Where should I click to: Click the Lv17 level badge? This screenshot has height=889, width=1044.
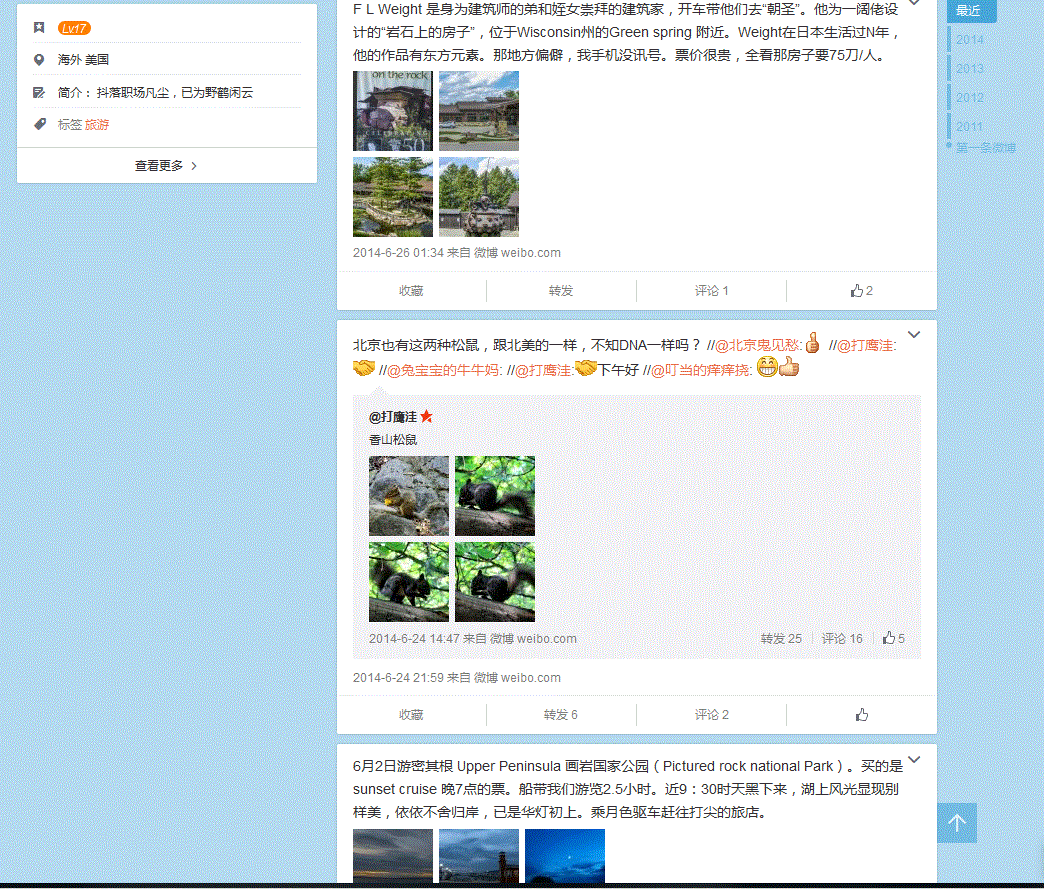(x=74, y=28)
